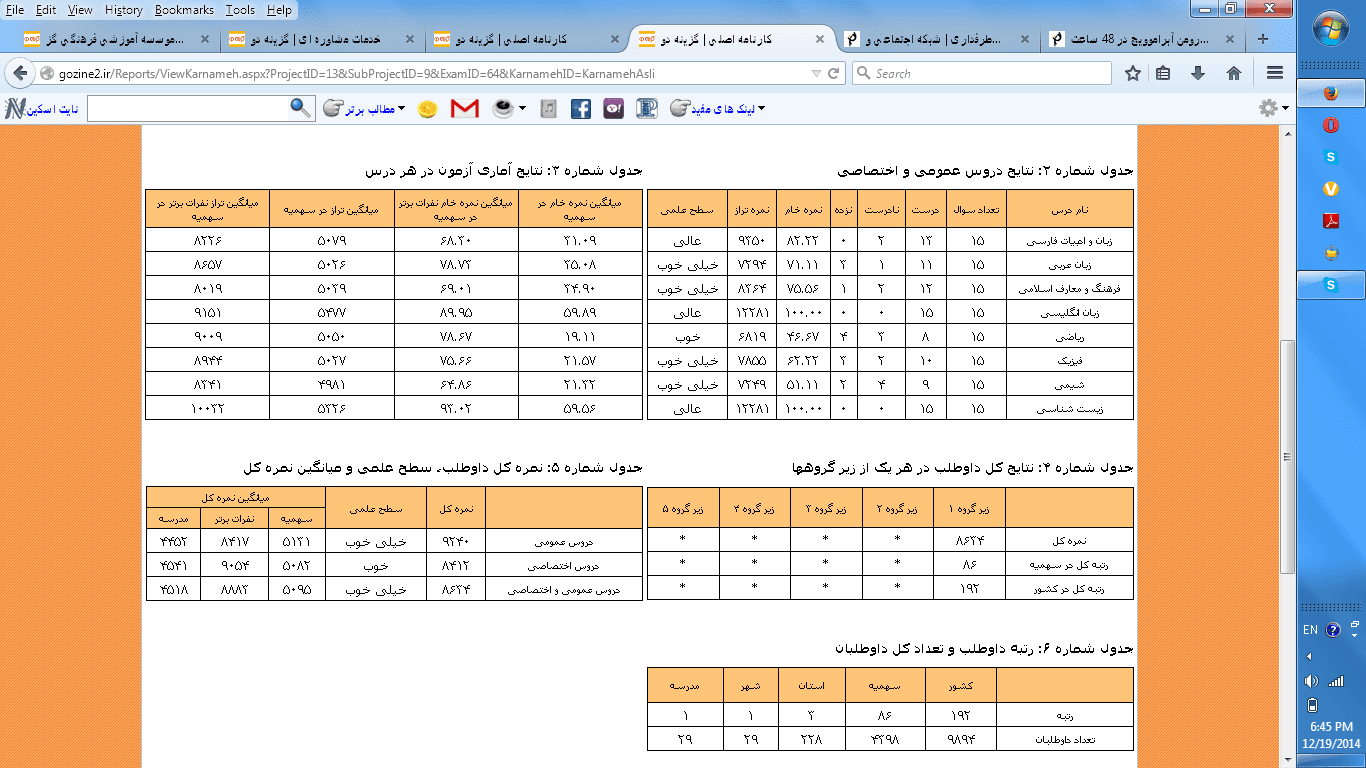This screenshot has height=768, width=1366.
Task: Bookmark this page with the star icon
Action: 1133,73
